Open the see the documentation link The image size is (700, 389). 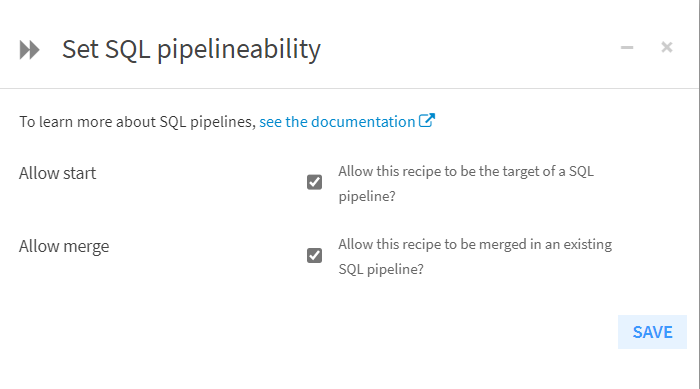337,122
